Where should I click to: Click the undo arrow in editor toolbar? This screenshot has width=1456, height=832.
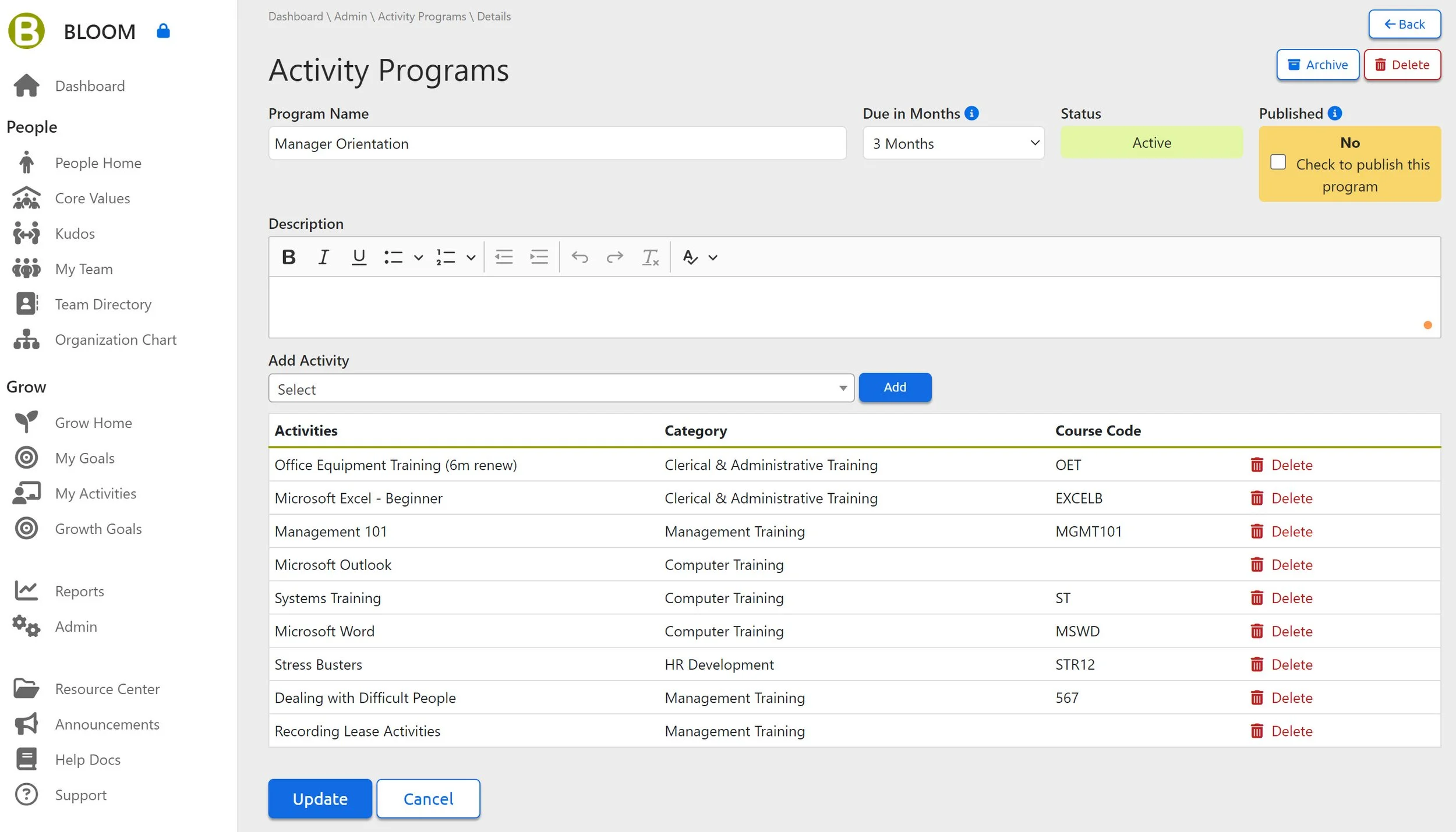(579, 257)
